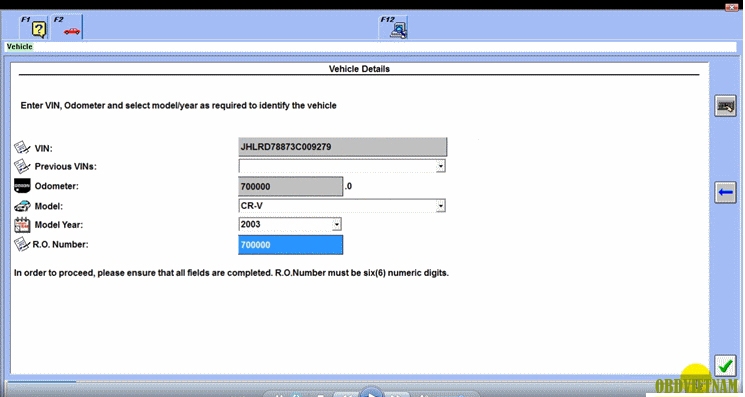Focus the R.O. Number field

pos(290,245)
